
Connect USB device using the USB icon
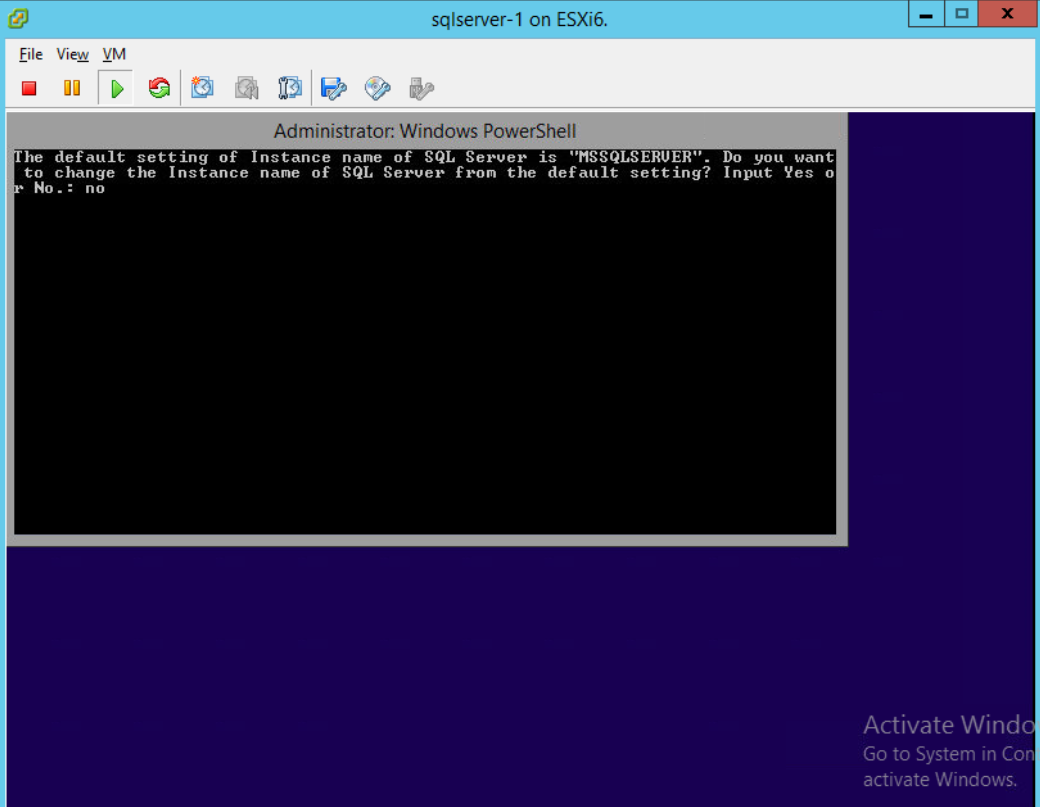point(421,88)
